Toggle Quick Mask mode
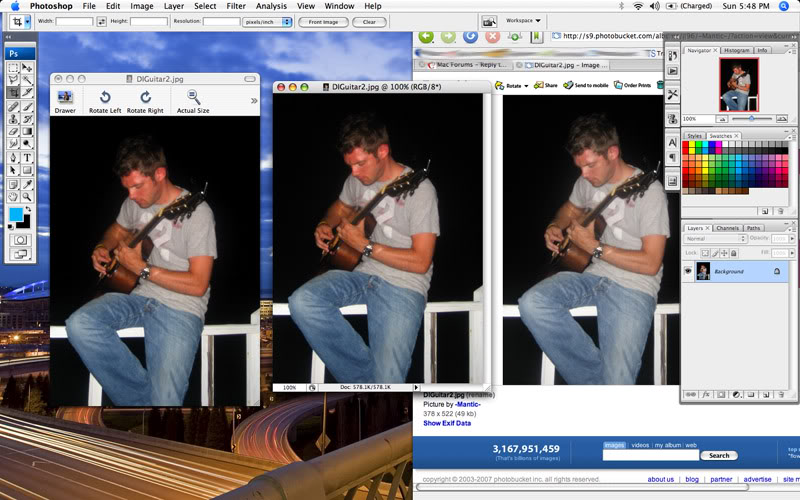The image size is (800, 500). coord(20,240)
